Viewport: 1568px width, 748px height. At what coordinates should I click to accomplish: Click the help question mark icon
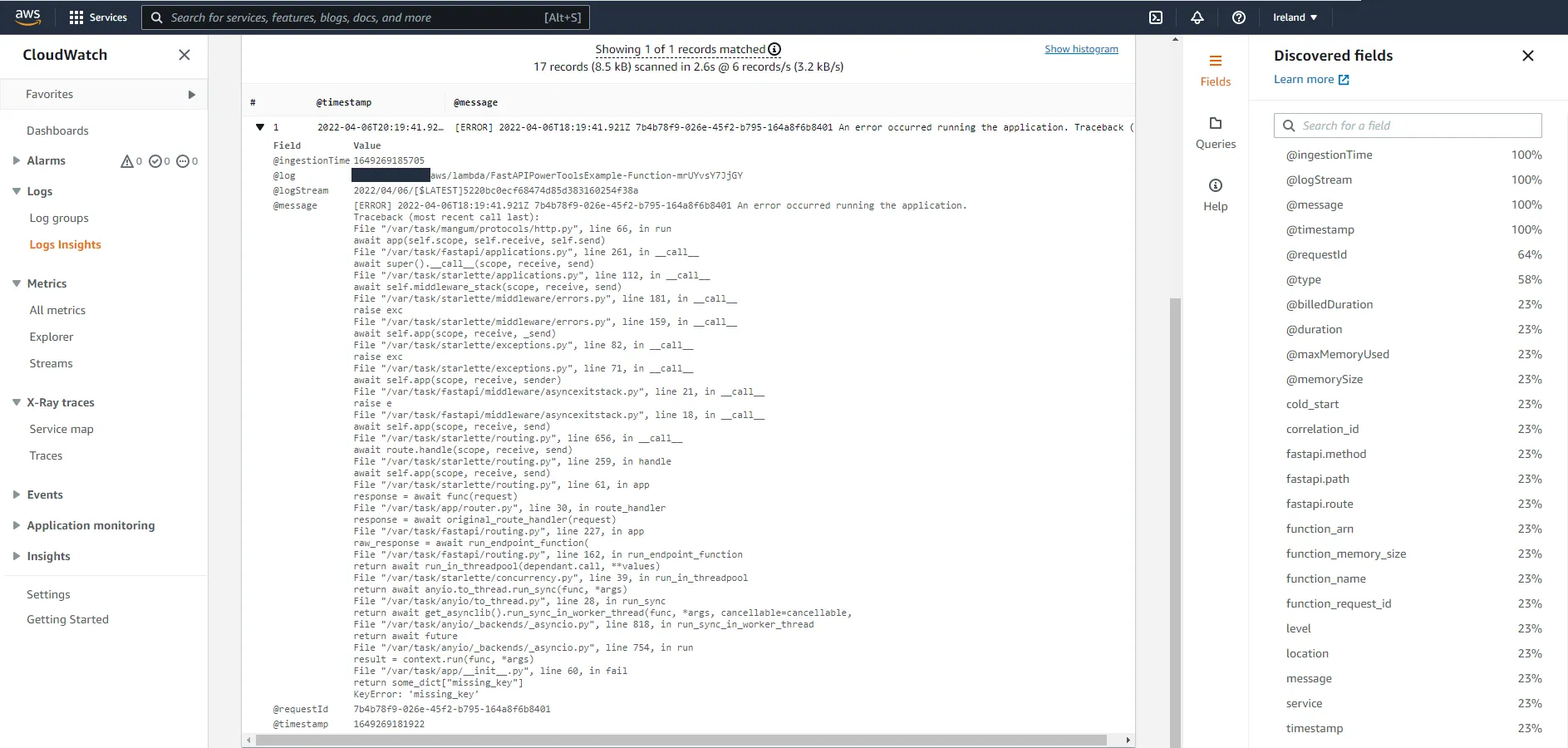1238,17
